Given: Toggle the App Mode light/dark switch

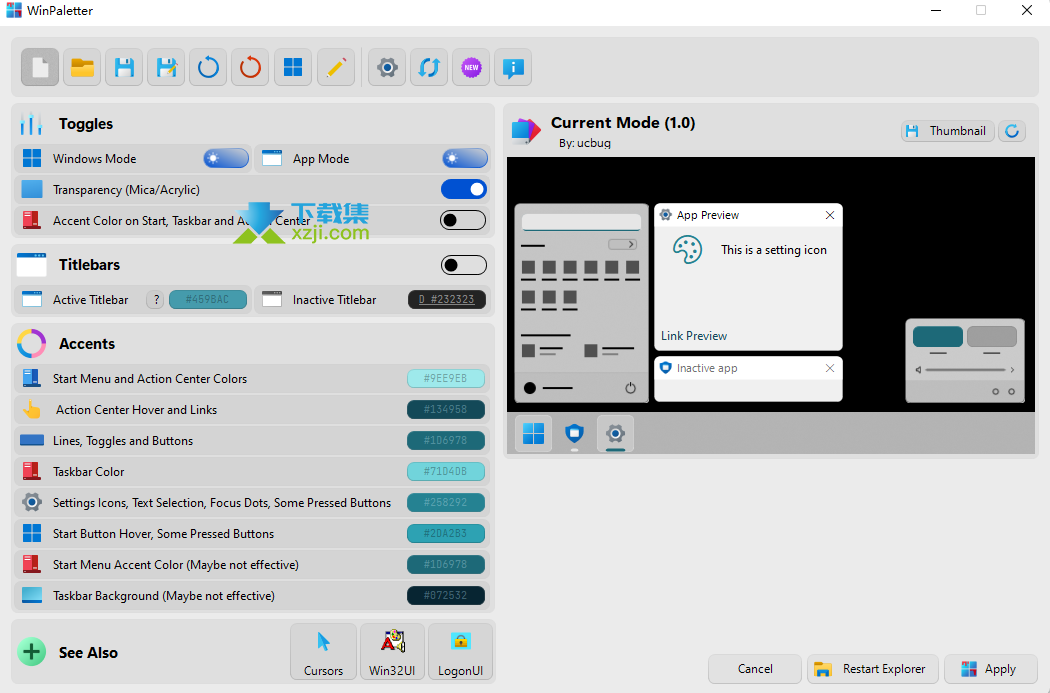Looking at the screenshot, I should pyautogui.click(x=465, y=159).
